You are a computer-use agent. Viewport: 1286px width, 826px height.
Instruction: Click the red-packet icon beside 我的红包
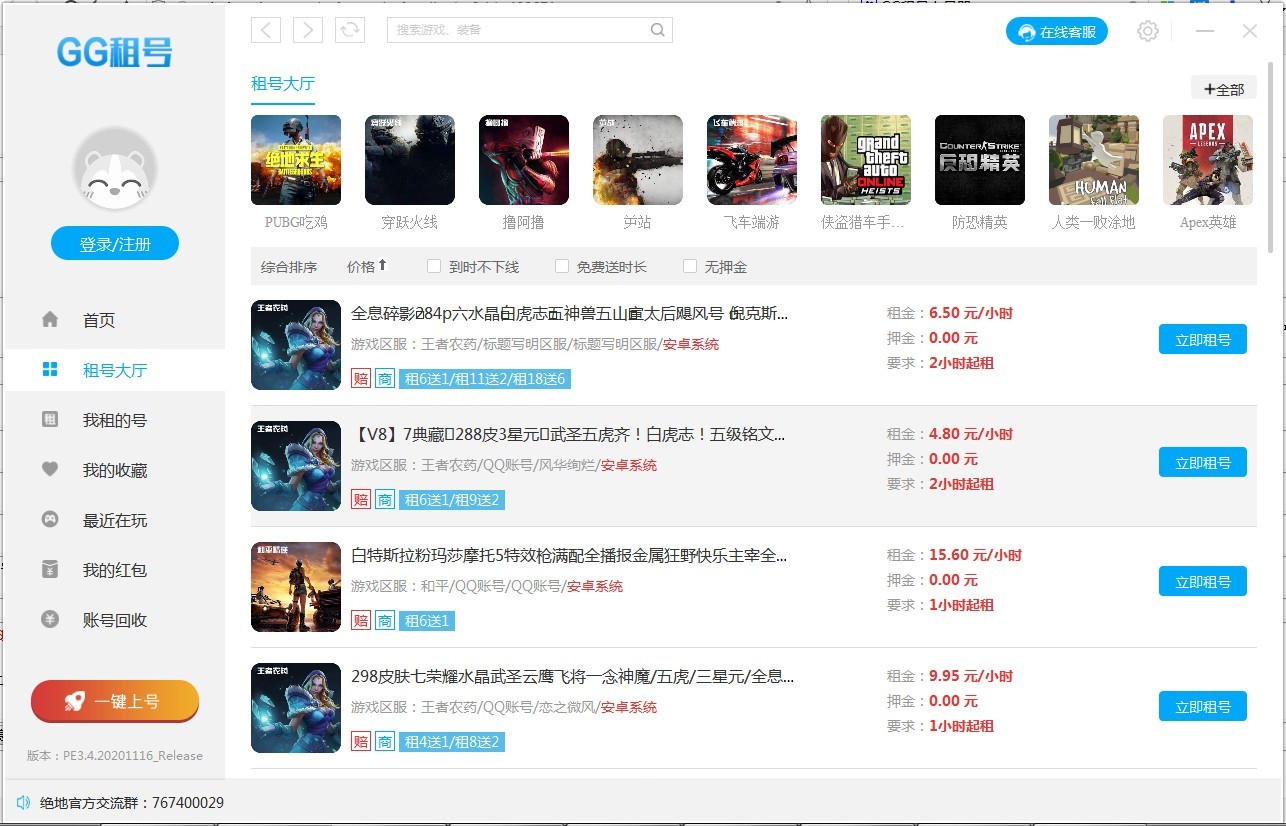click(x=50, y=569)
